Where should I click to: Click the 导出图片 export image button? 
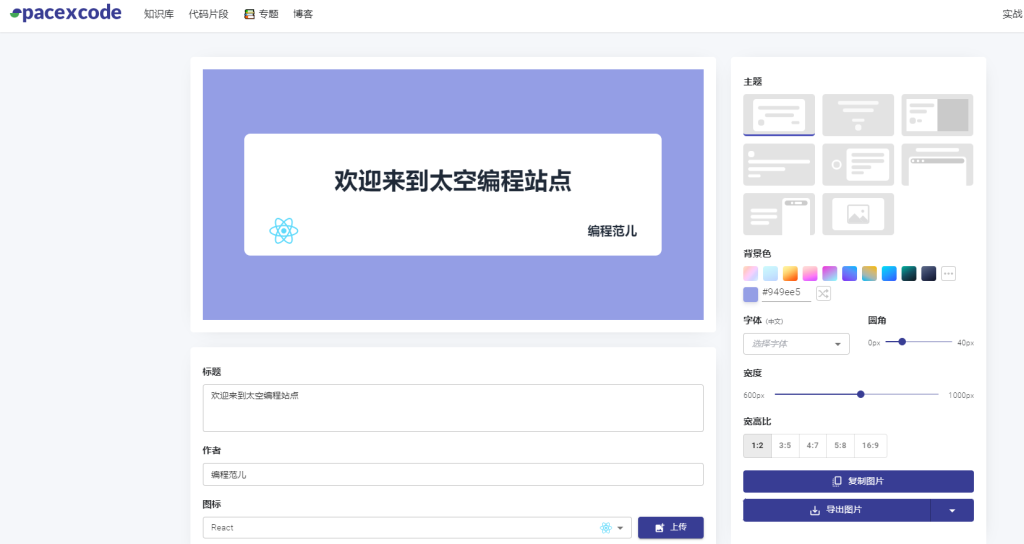[x=837, y=510]
